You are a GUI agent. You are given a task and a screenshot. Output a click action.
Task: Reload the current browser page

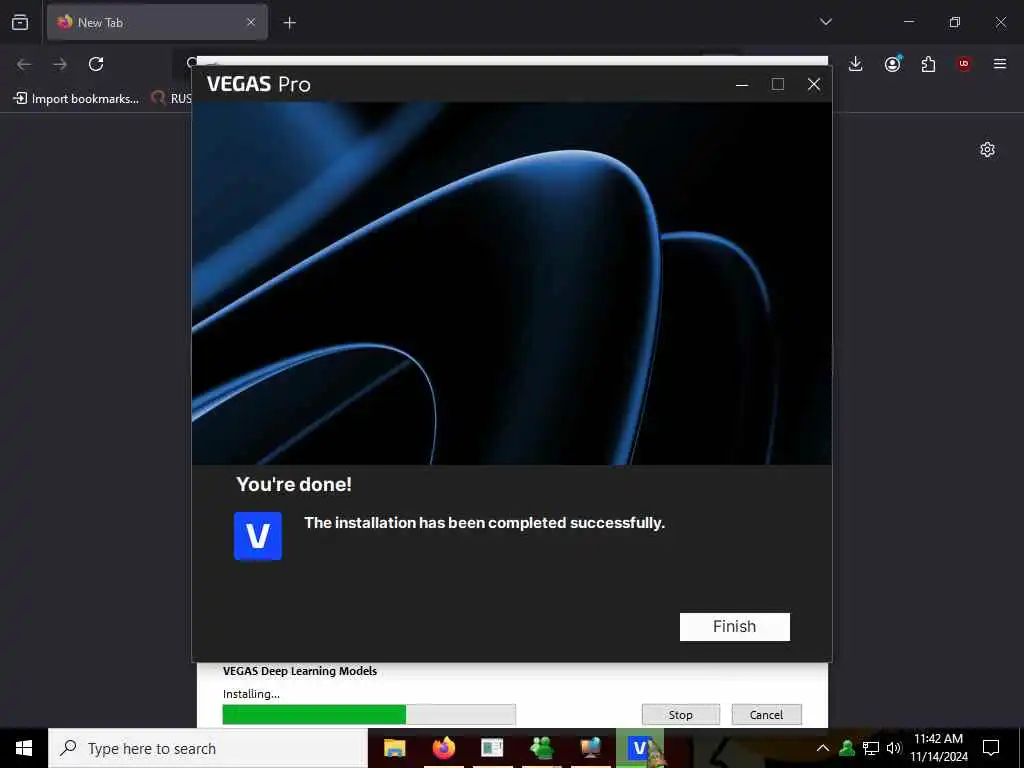click(96, 64)
